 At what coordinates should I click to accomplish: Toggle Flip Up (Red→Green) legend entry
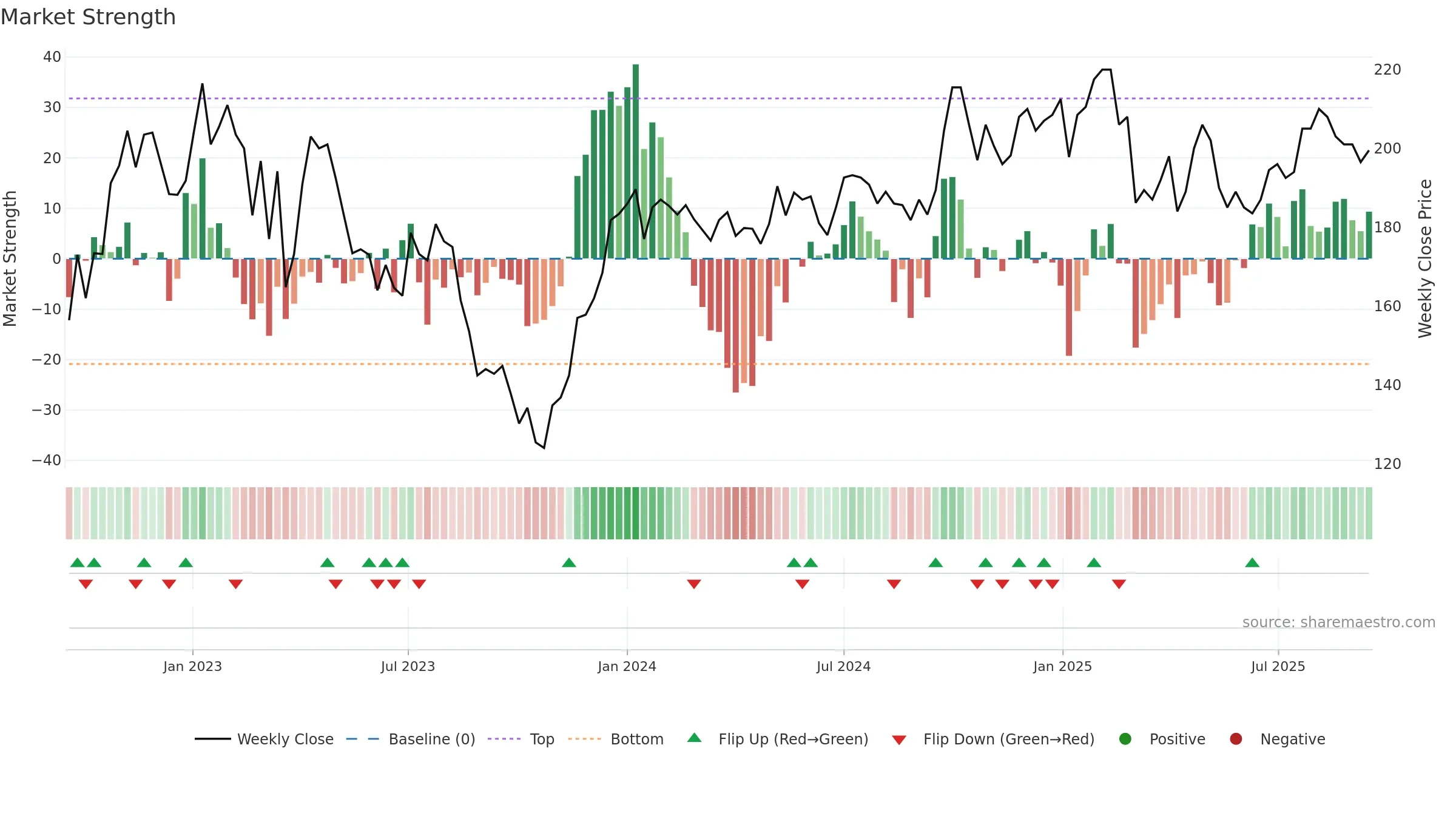[x=778, y=739]
